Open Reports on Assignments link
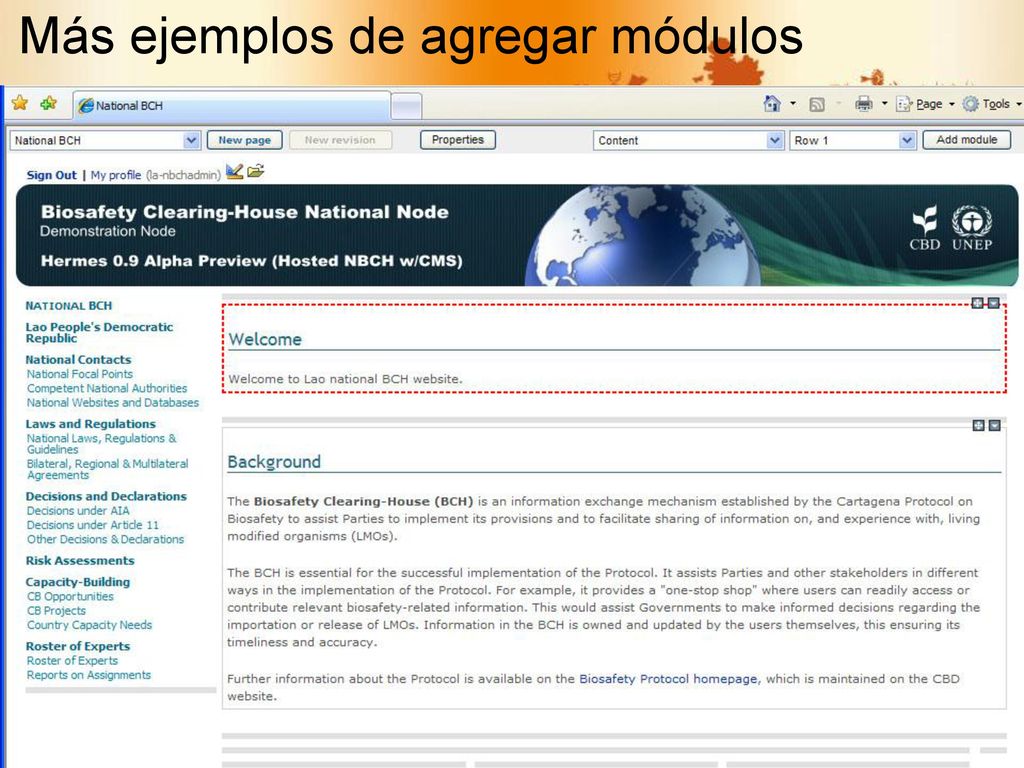 coord(89,675)
